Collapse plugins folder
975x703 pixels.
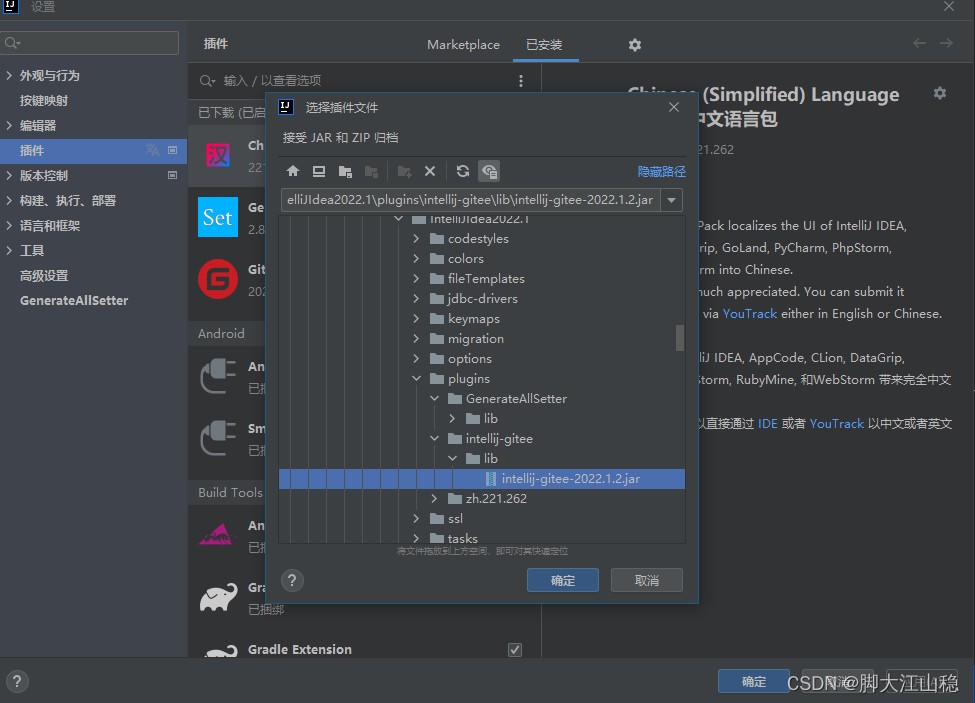416,379
